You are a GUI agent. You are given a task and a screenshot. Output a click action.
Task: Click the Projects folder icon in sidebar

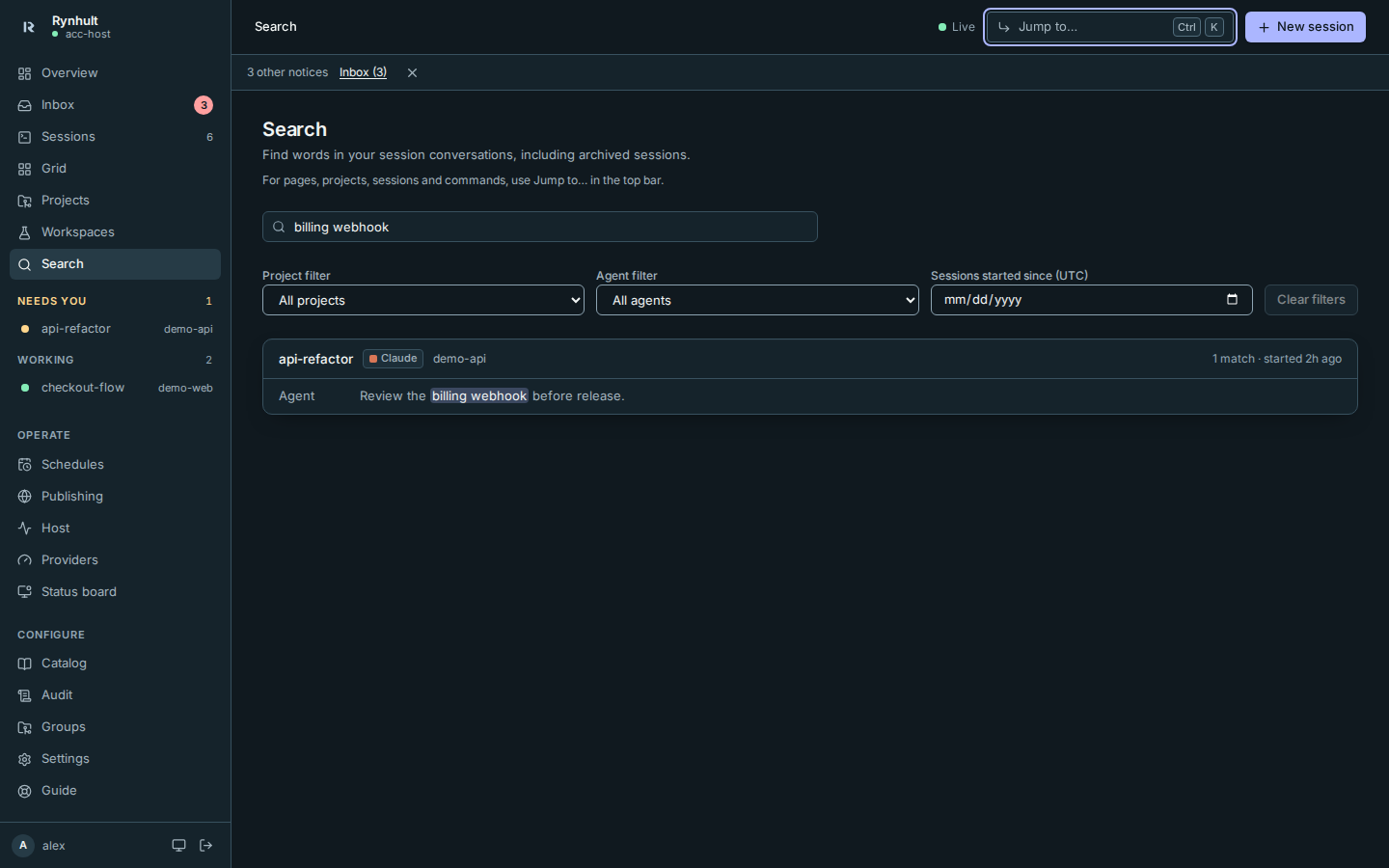(x=25, y=201)
